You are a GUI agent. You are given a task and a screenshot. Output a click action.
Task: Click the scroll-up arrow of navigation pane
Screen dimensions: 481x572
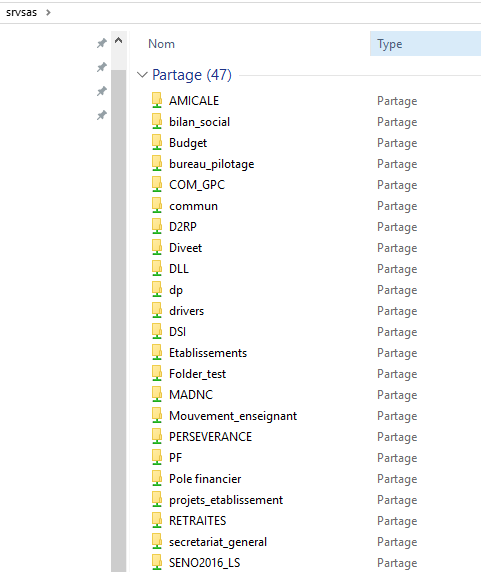click(119, 40)
